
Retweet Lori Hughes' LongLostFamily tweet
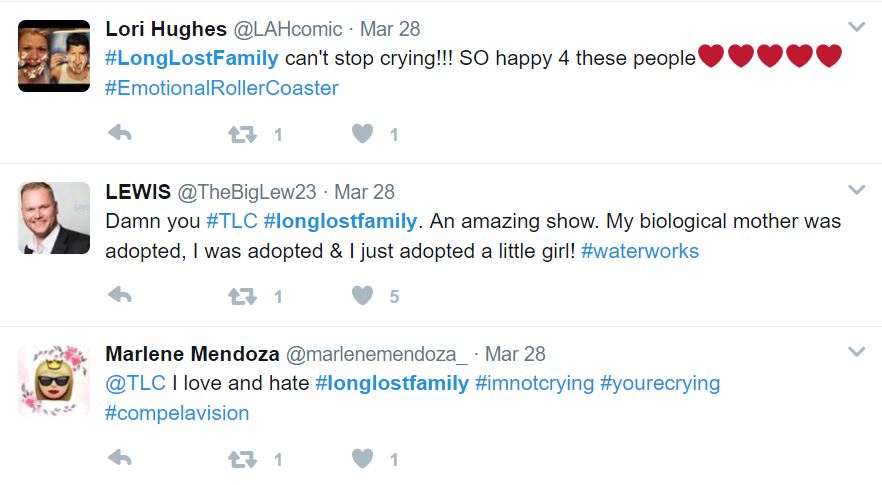[243, 133]
